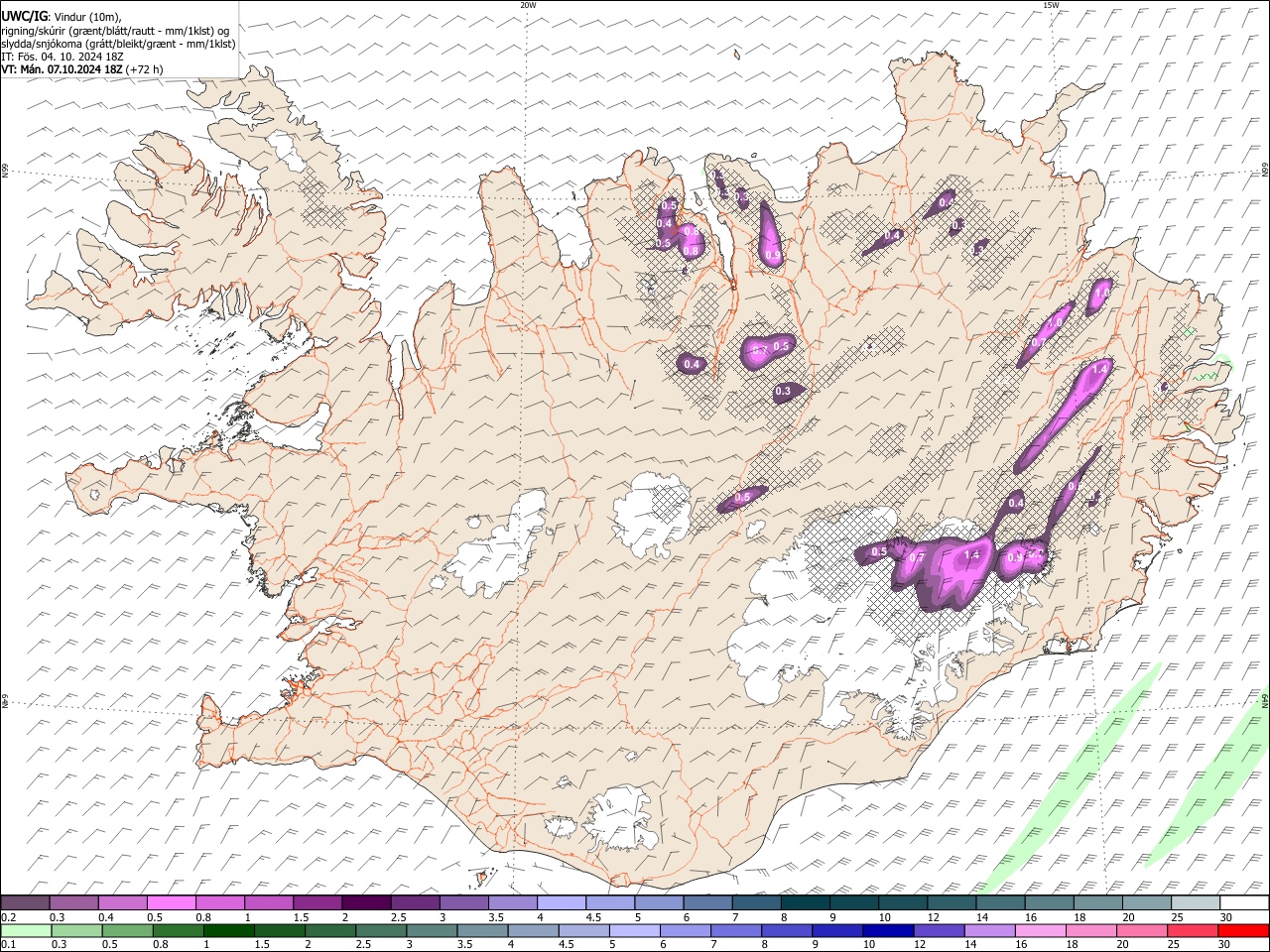Click the 'IT: Fös. 04. 10. 2024 18Z' line

tap(62, 57)
